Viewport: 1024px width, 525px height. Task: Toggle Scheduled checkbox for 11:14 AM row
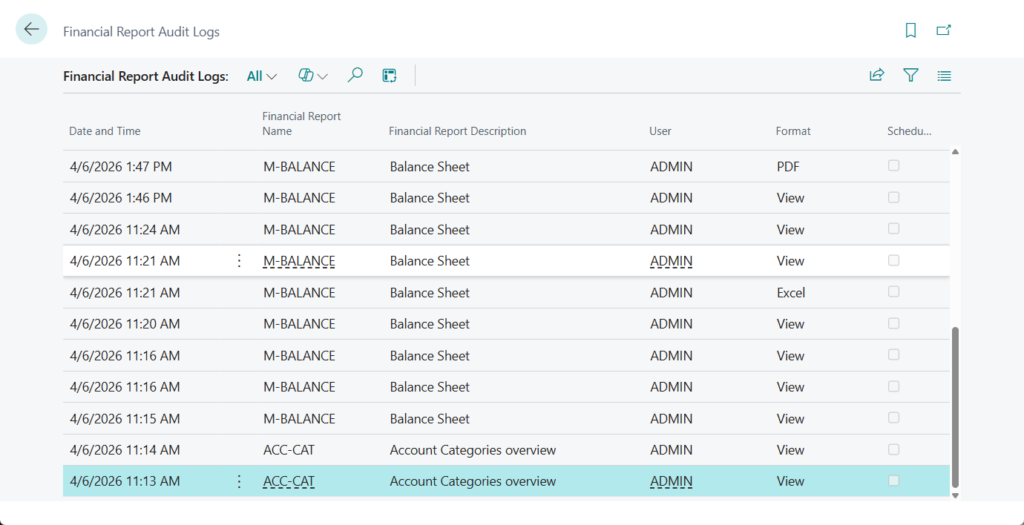[x=894, y=450]
